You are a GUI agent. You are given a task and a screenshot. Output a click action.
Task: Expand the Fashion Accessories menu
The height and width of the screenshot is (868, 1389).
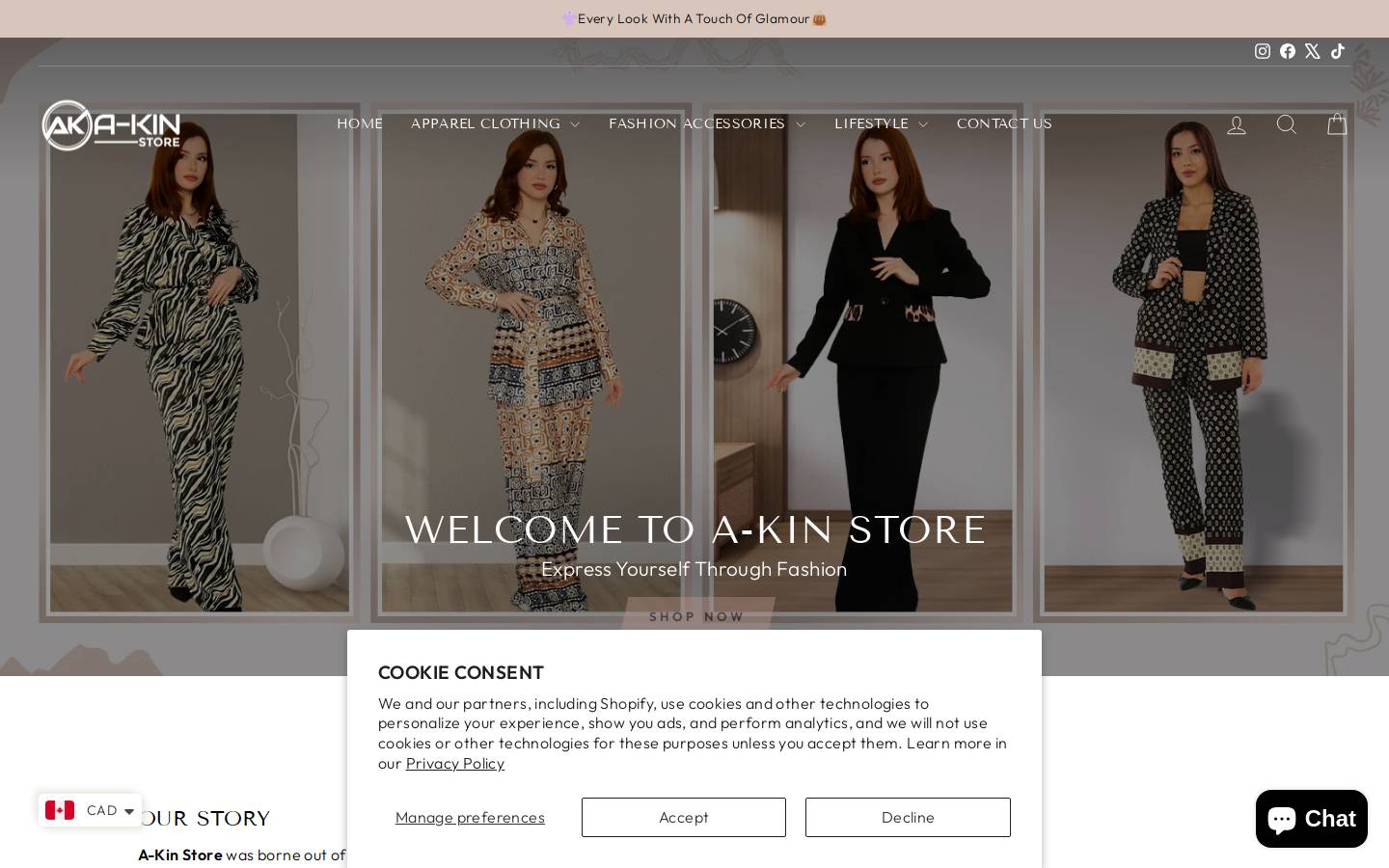706,123
